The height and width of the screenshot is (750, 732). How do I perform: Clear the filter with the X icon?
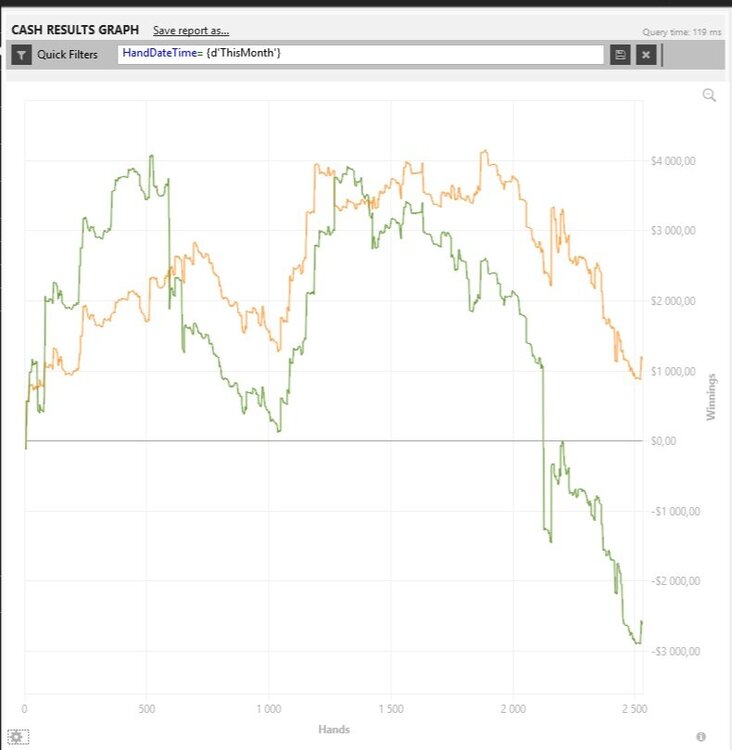[646, 55]
